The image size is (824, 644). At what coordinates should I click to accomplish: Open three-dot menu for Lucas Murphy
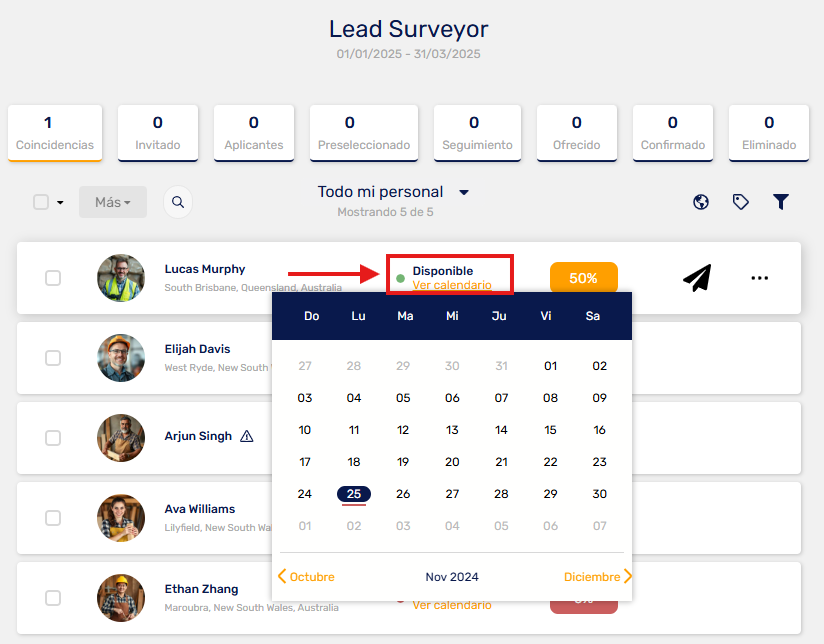[x=759, y=278]
